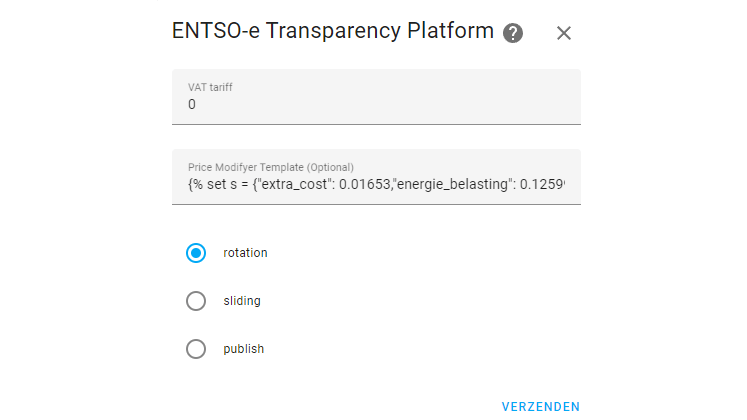Select the rotation radio button
This screenshot has height=420, width=747.
click(196, 253)
